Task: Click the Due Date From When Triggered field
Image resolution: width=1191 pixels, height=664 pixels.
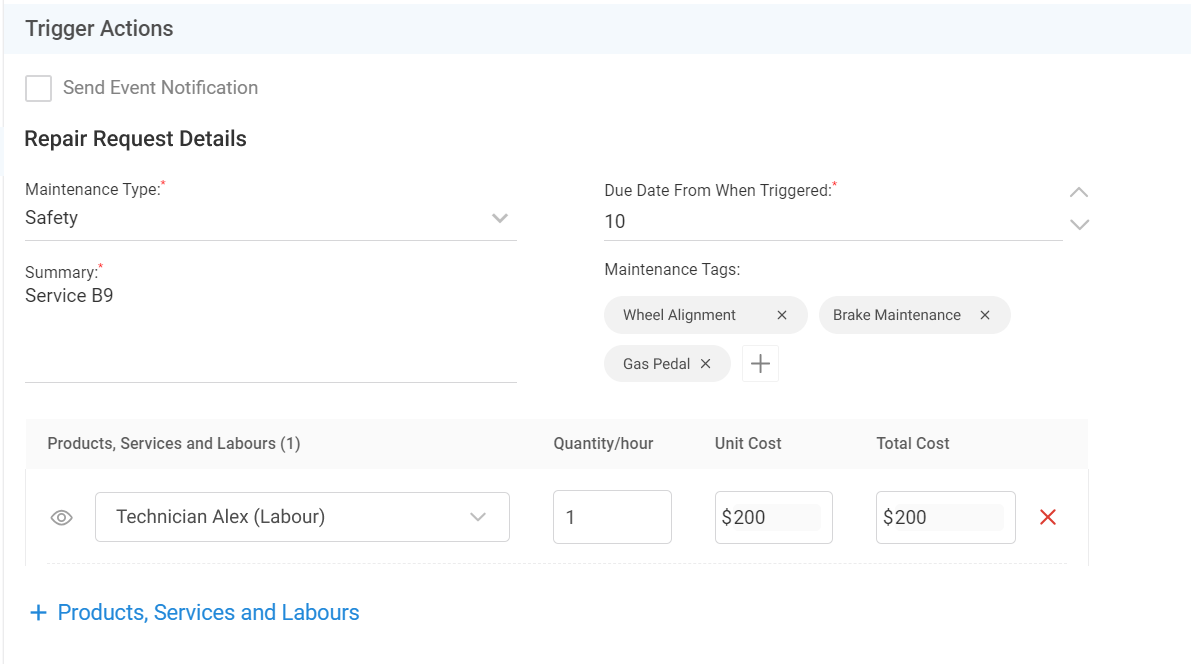Action: point(832,222)
